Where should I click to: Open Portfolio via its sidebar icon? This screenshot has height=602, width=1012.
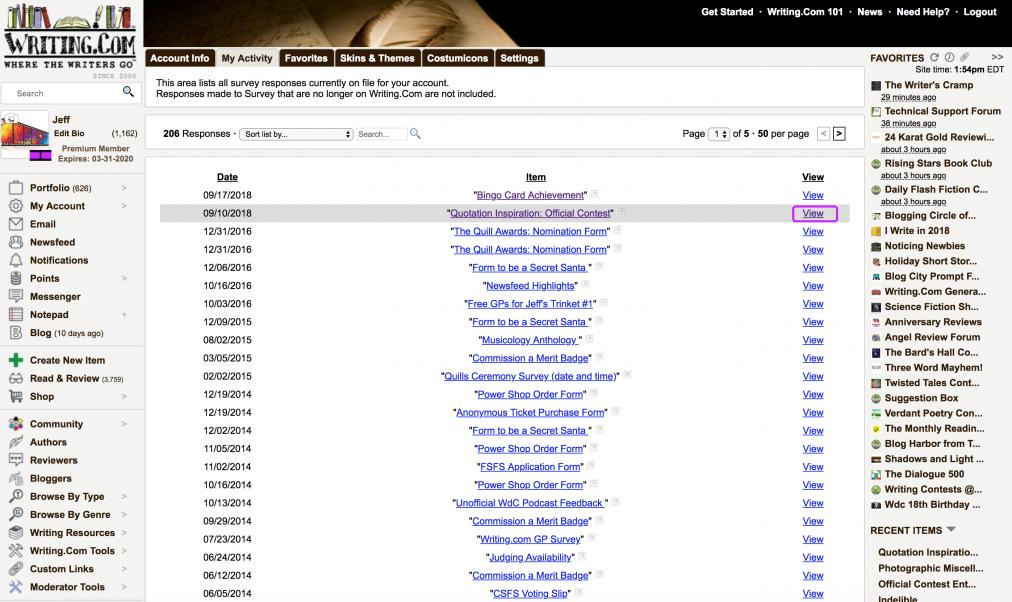[16, 188]
